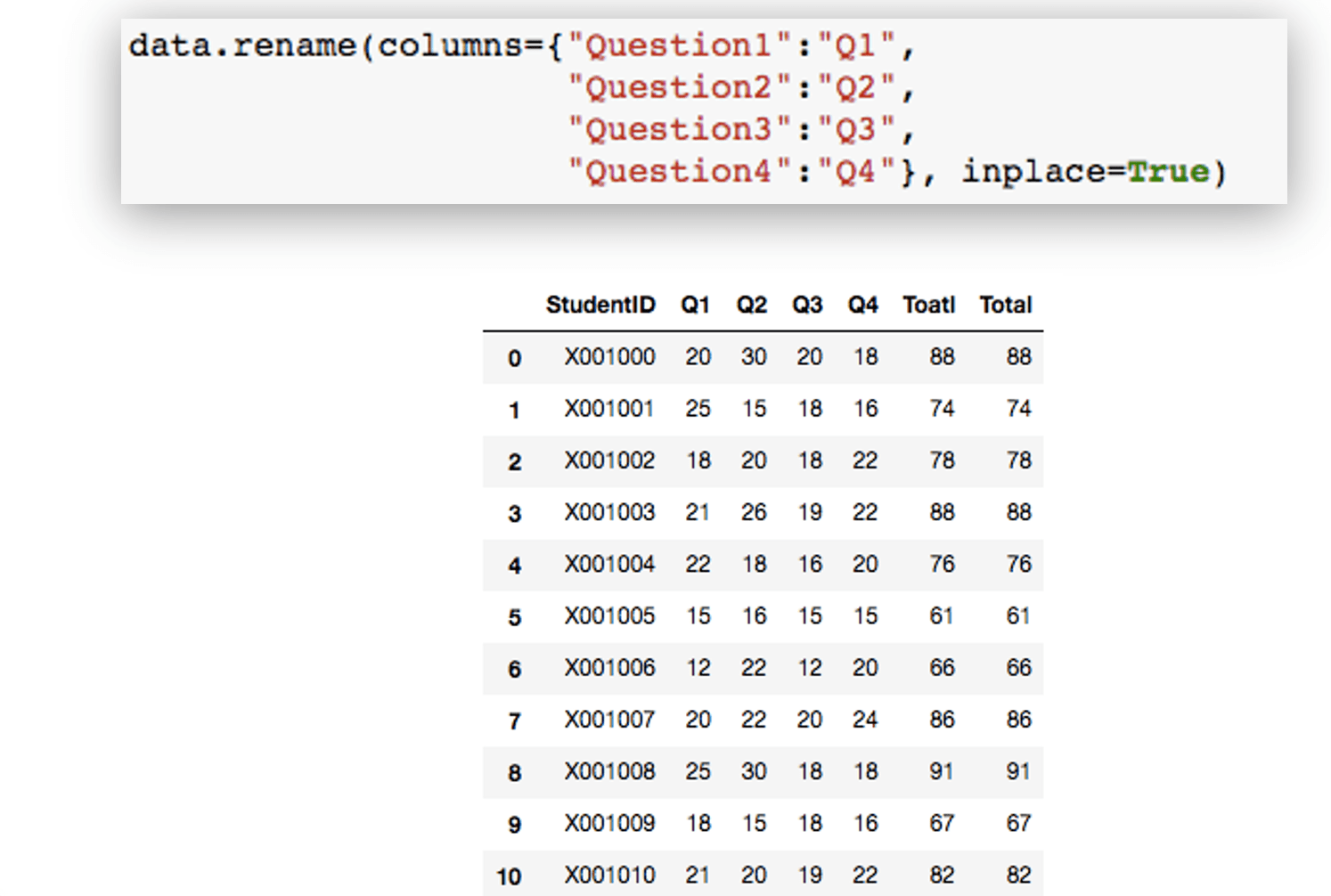The image size is (1331, 896).
Task: Click the Q1 column header
Action: 695,305
